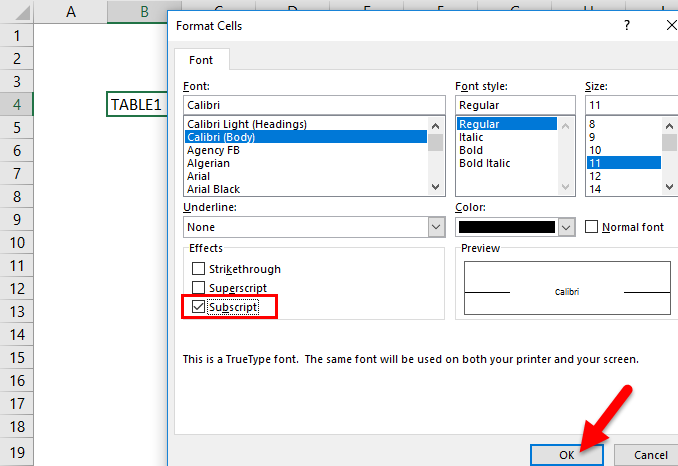Uncheck the Subscript checkbox
The width and height of the screenshot is (678, 466).
(198, 307)
